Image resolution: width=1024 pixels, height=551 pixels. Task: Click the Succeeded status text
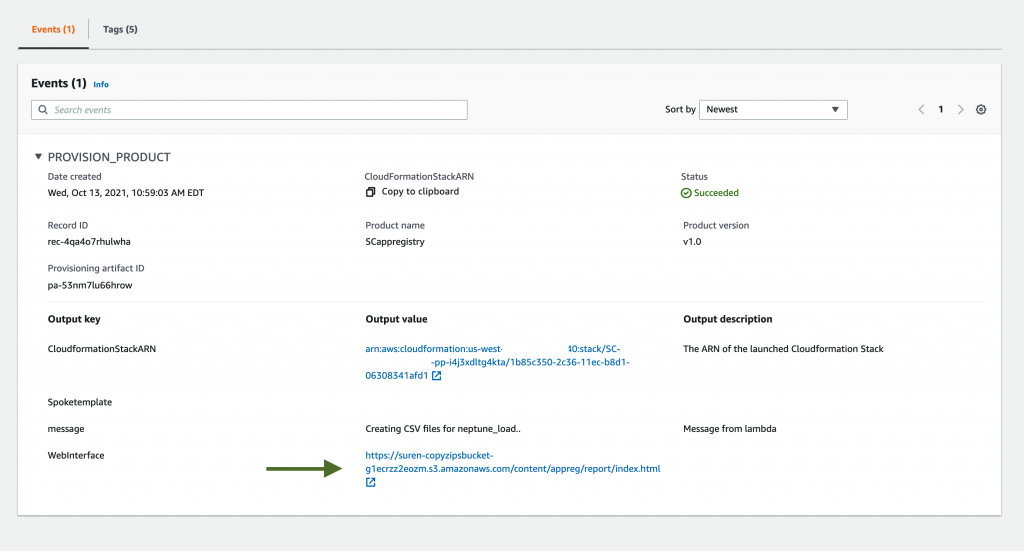coord(716,193)
